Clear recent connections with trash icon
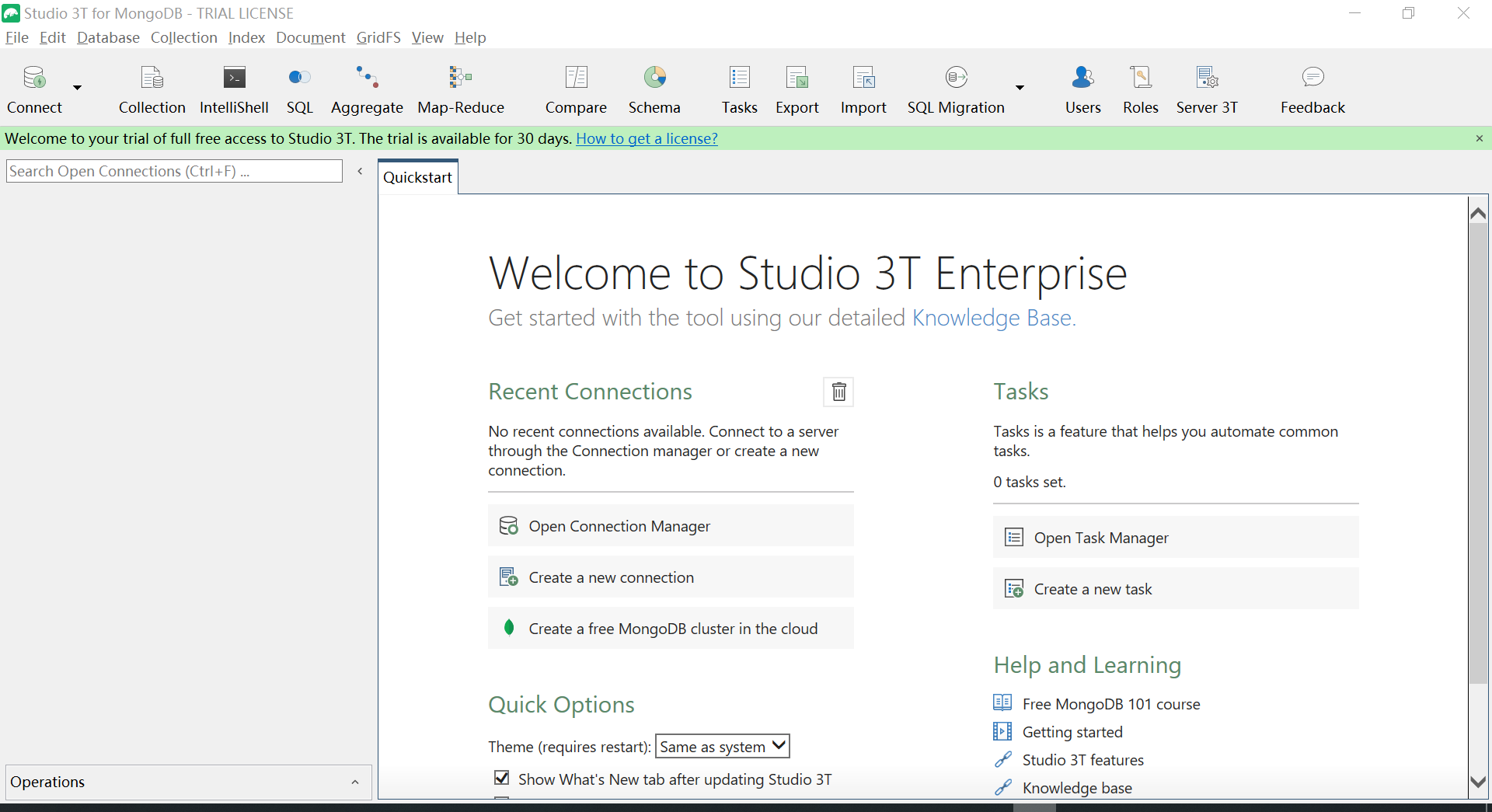Image resolution: width=1492 pixels, height=812 pixels. [838, 392]
